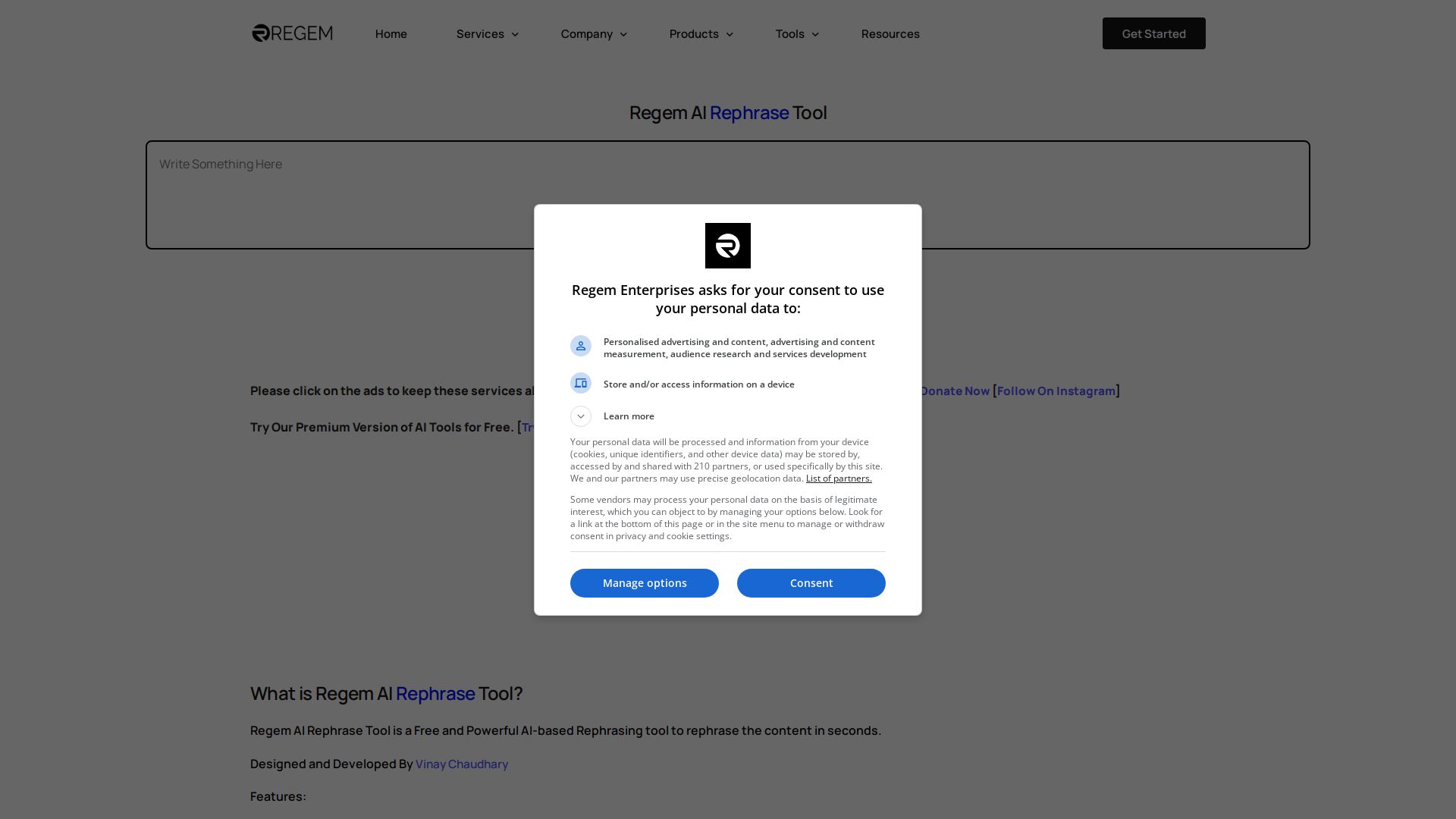1456x819 pixels.
Task: Click the REGEM logo in the navbar
Action: 291,33
